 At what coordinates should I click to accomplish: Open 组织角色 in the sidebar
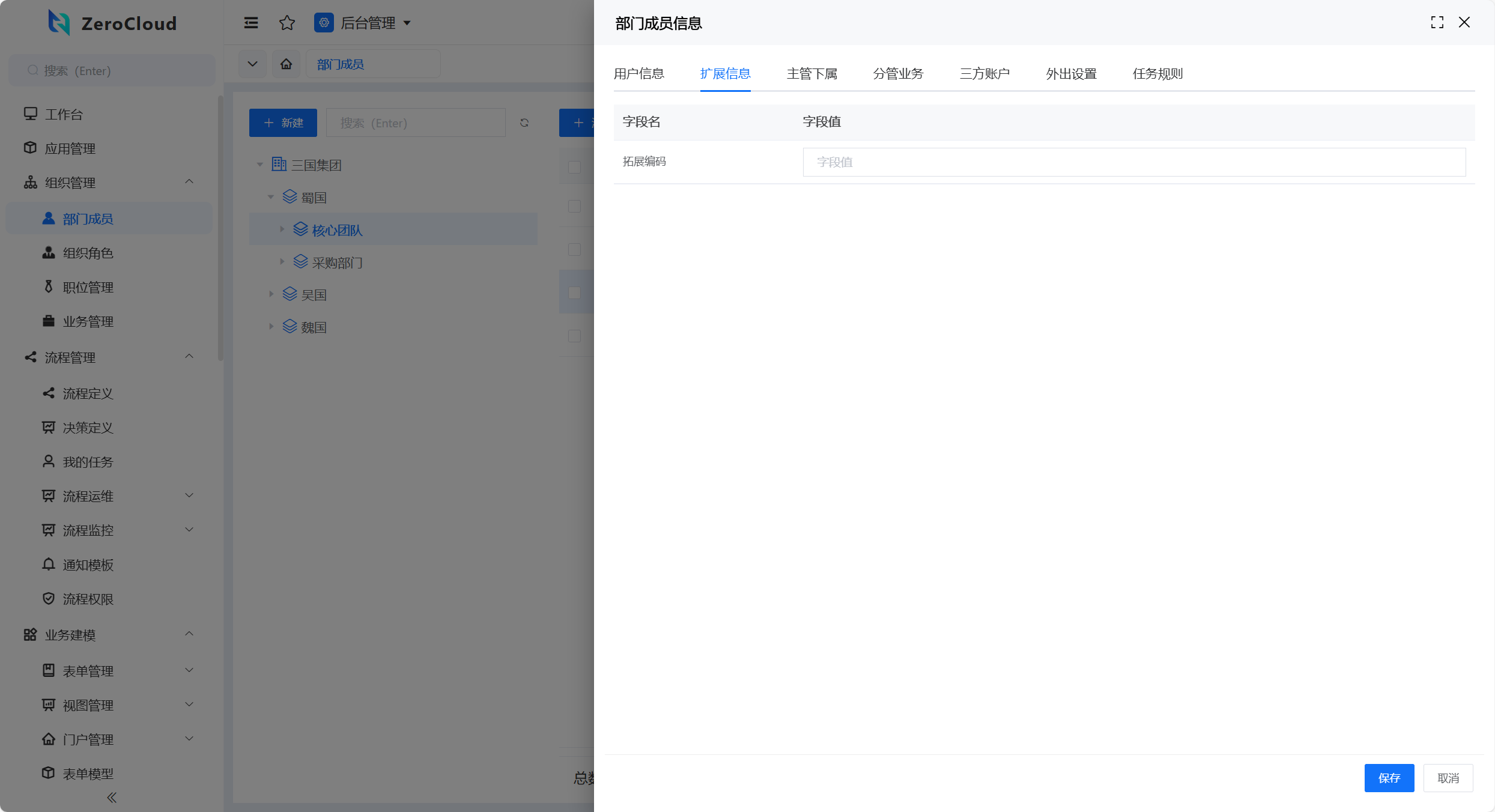(88, 253)
